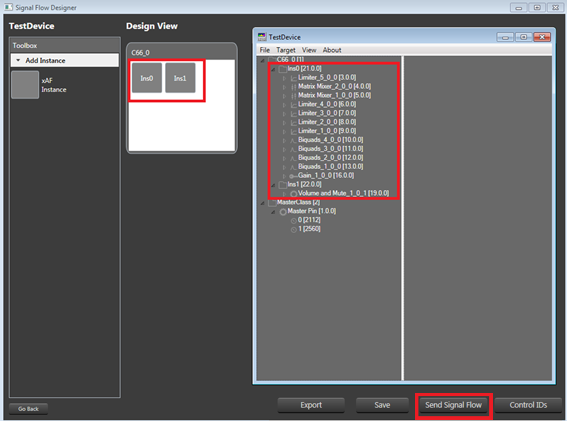Click the Save button
The image size is (569, 421).
coord(382,405)
